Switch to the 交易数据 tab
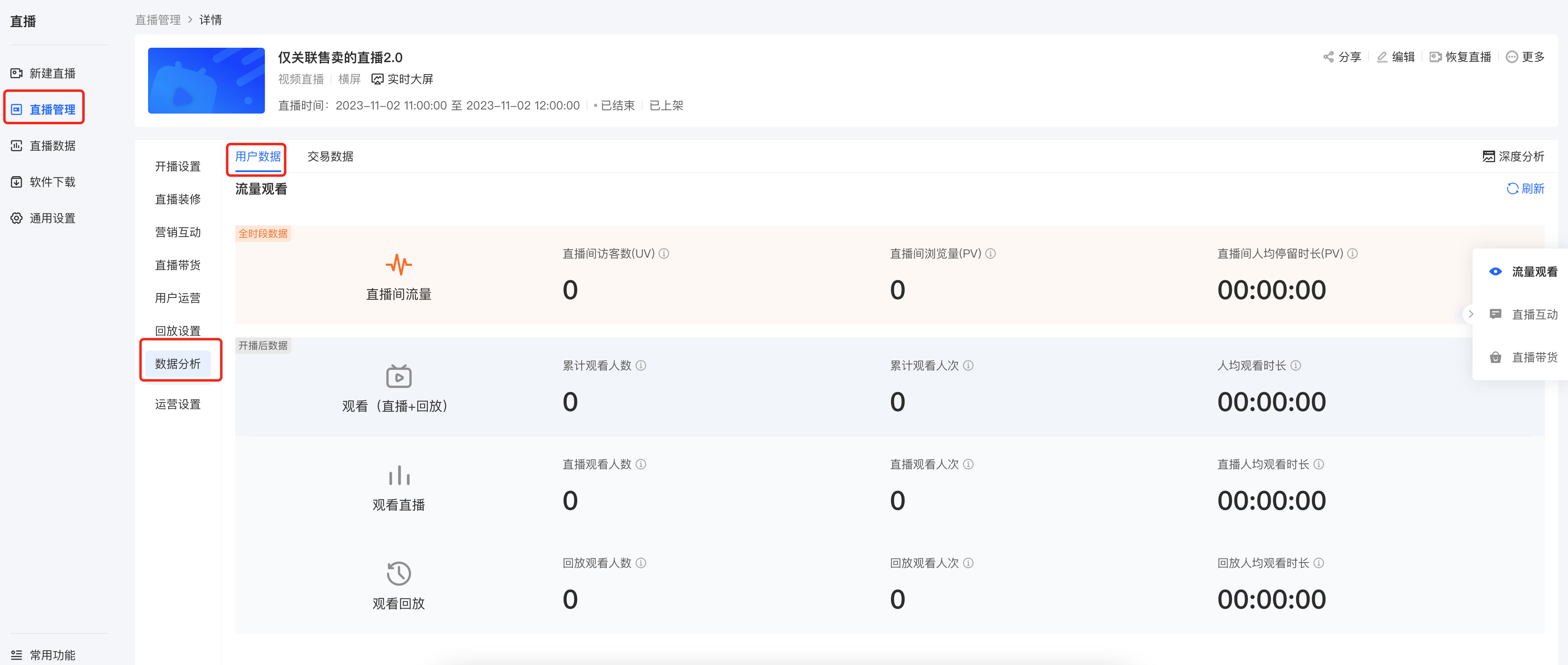 [x=330, y=156]
